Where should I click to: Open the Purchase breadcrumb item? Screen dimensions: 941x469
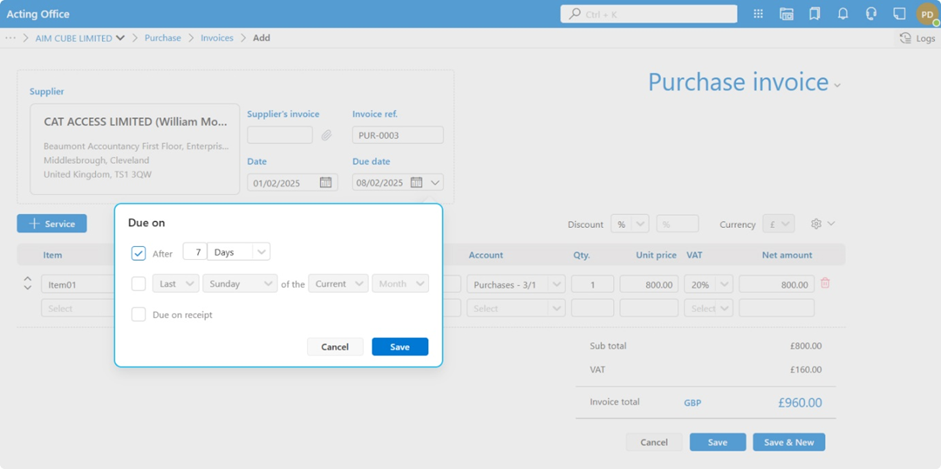[163, 38]
